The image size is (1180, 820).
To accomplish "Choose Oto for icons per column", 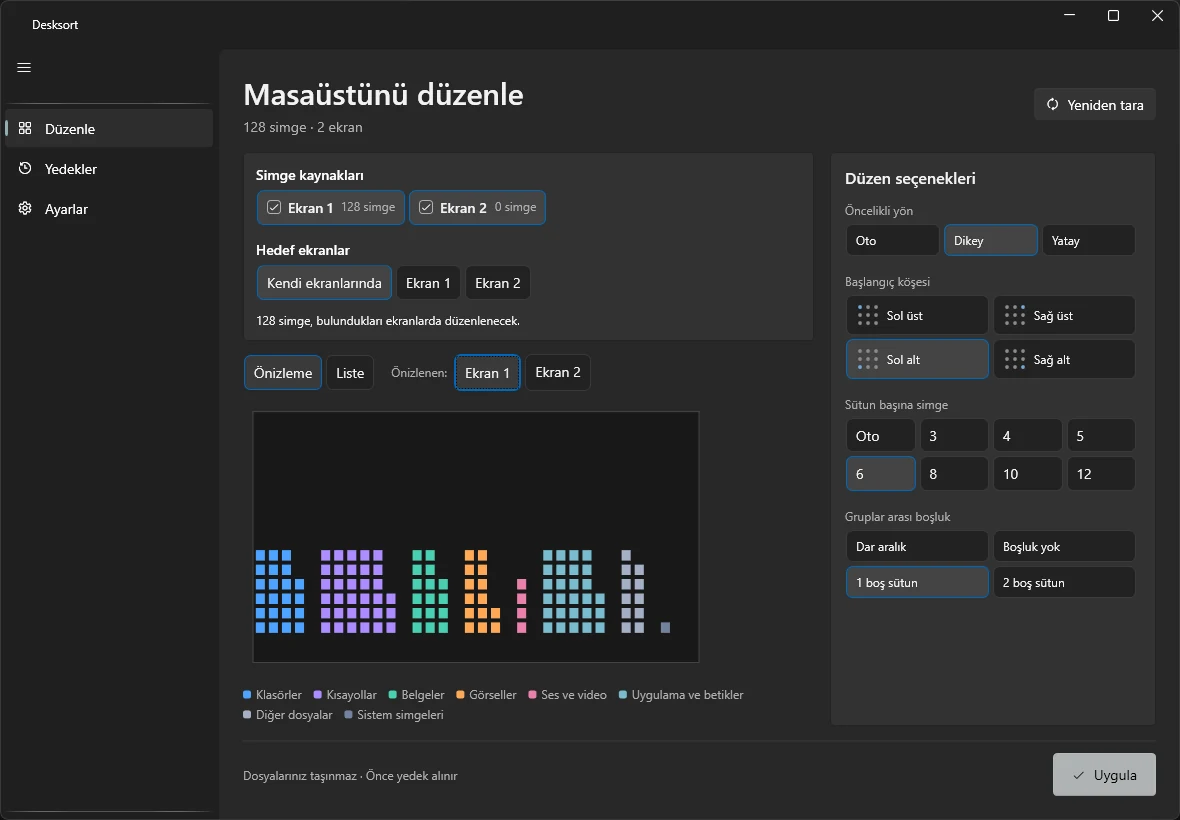I will (x=880, y=436).
